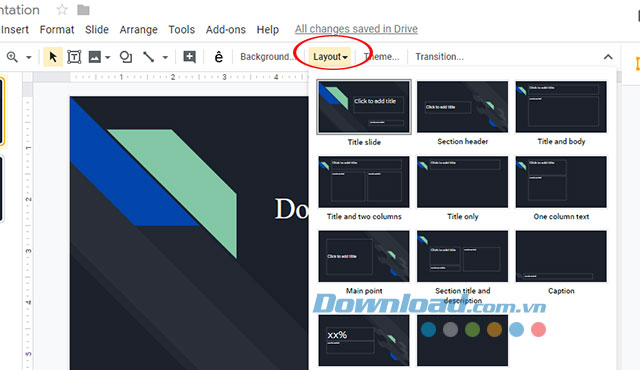640x370 pixels.
Task: Open the Transition panel button
Action: (440, 57)
